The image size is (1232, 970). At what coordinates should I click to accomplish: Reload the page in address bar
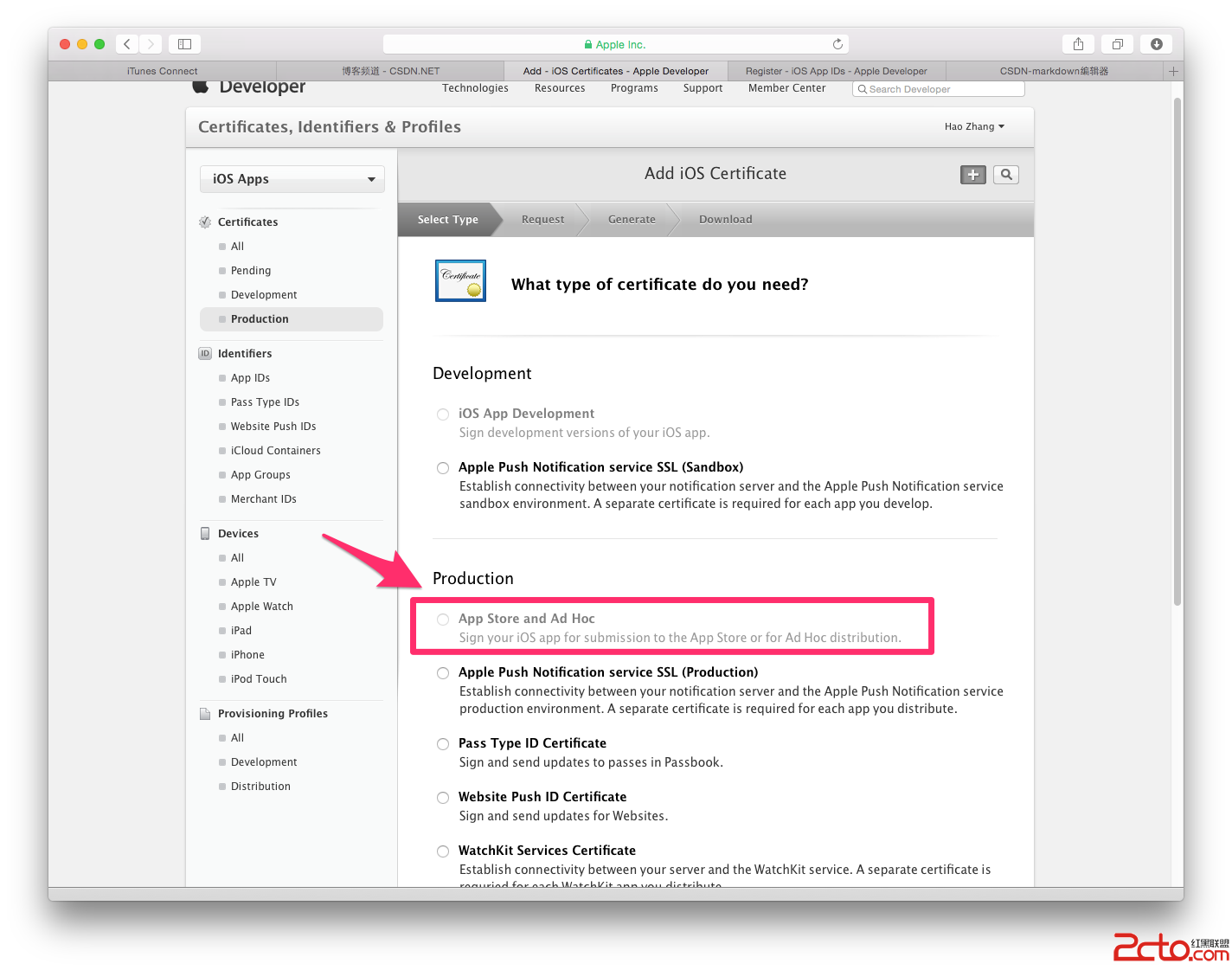click(837, 44)
